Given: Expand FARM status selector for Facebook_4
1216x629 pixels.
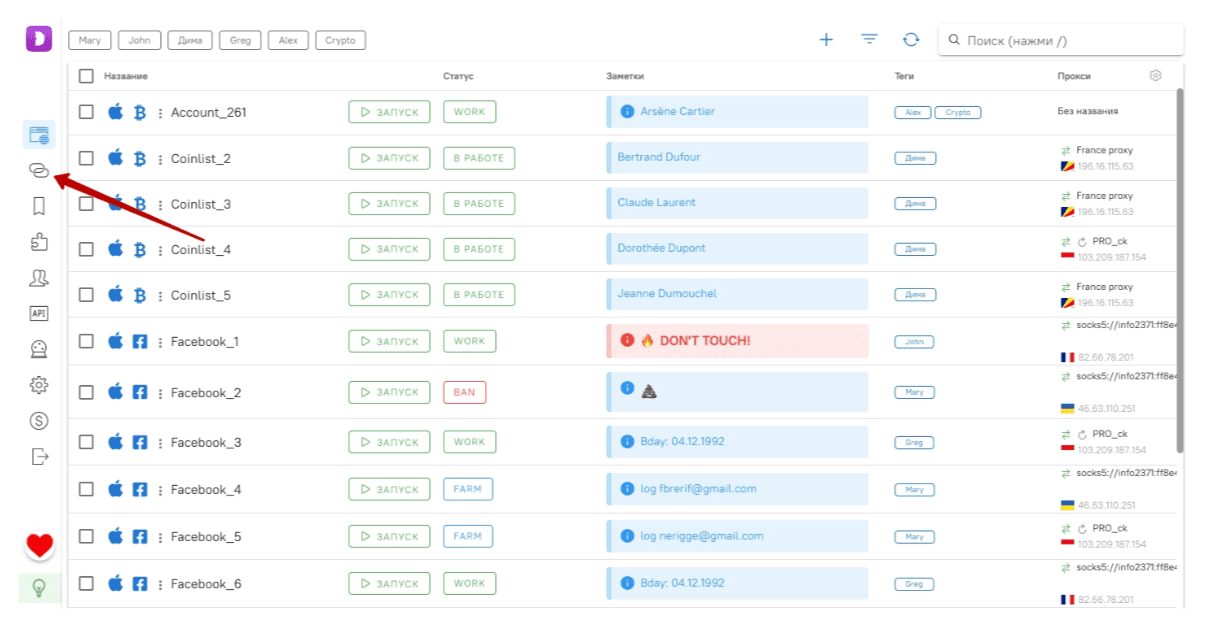Looking at the screenshot, I should [467, 489].
